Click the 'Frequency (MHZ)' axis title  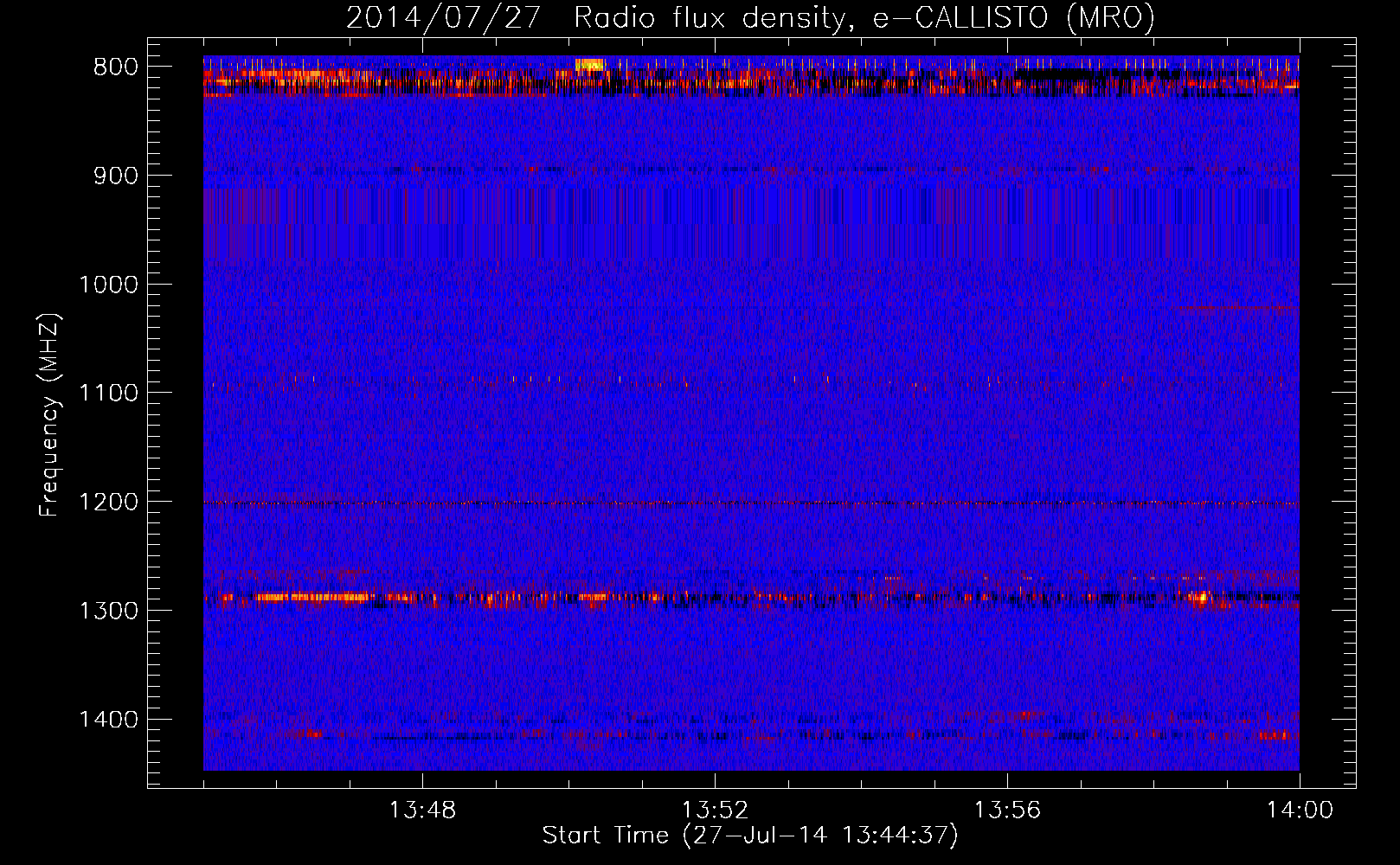[x=50, y=415]
